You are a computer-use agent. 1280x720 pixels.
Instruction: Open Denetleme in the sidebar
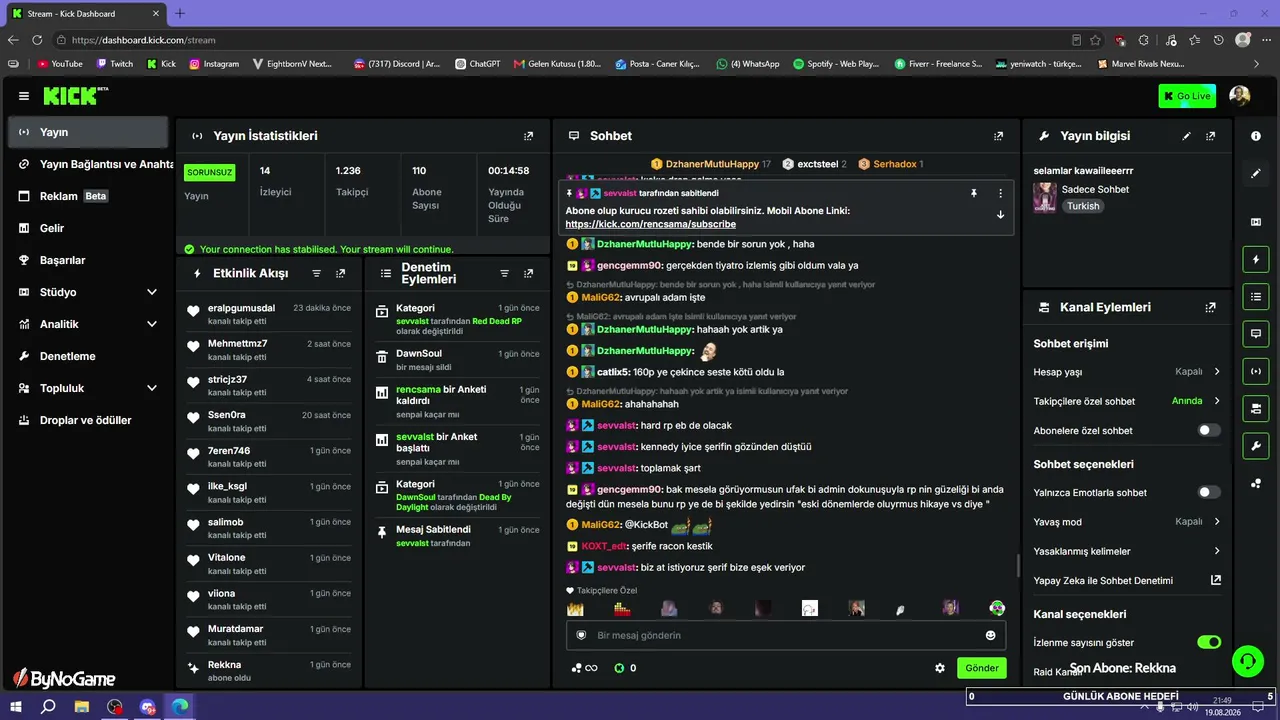point(88,356)
